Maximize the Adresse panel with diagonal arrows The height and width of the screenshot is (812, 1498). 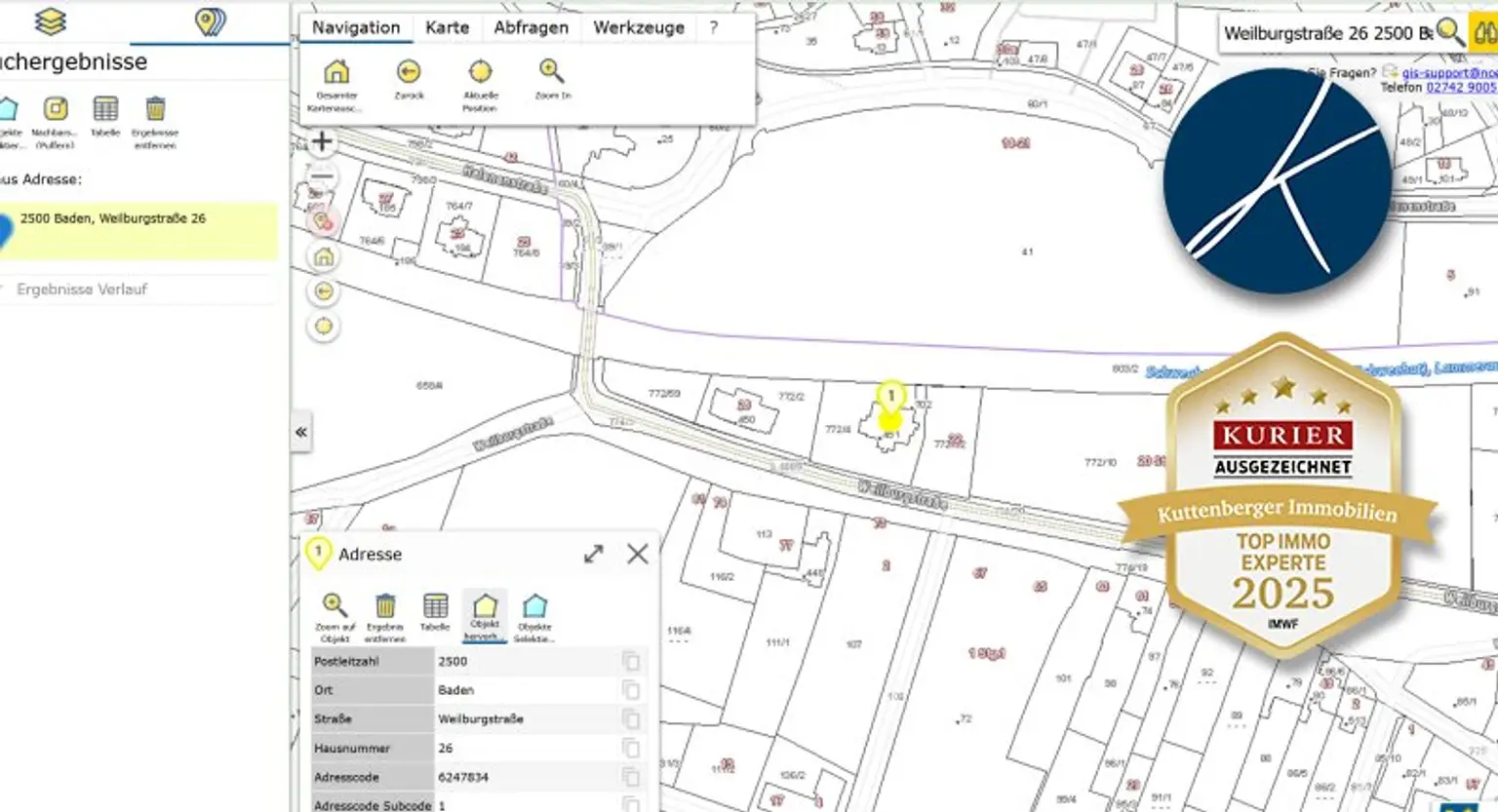tap(593, 554)
